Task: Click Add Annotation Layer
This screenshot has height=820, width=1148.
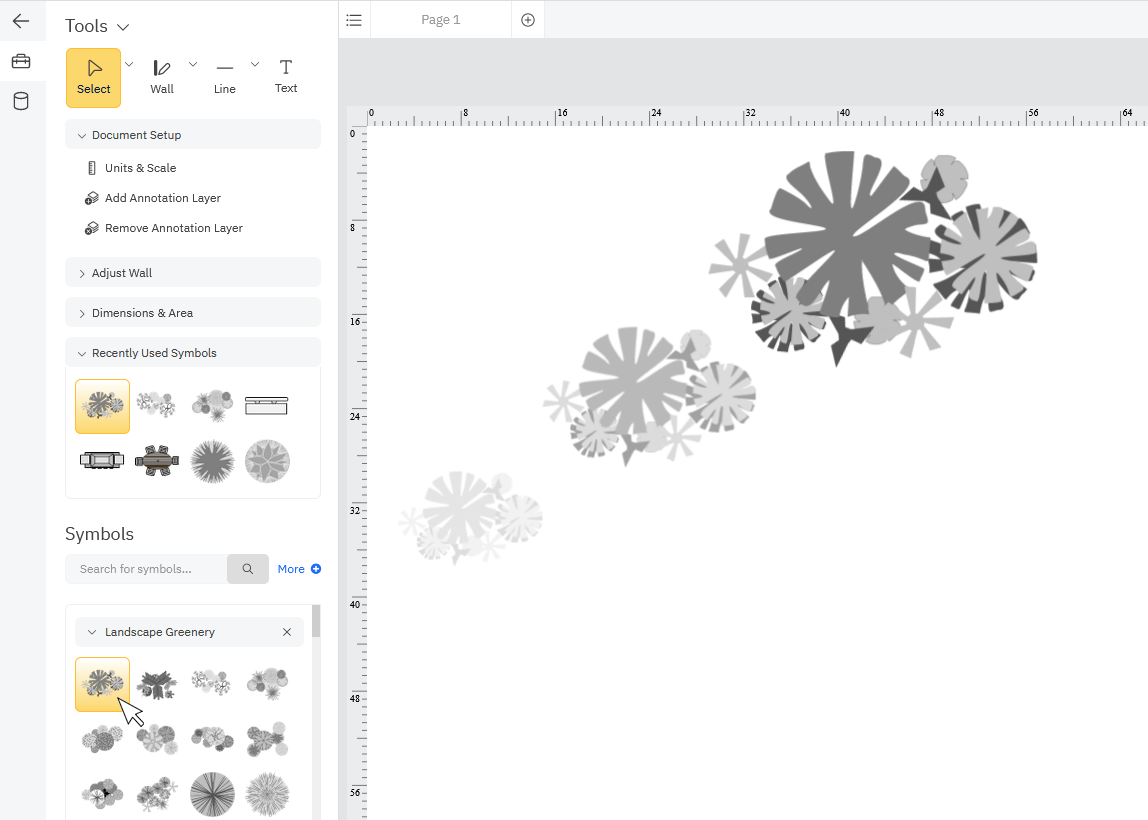Action: 163,197
